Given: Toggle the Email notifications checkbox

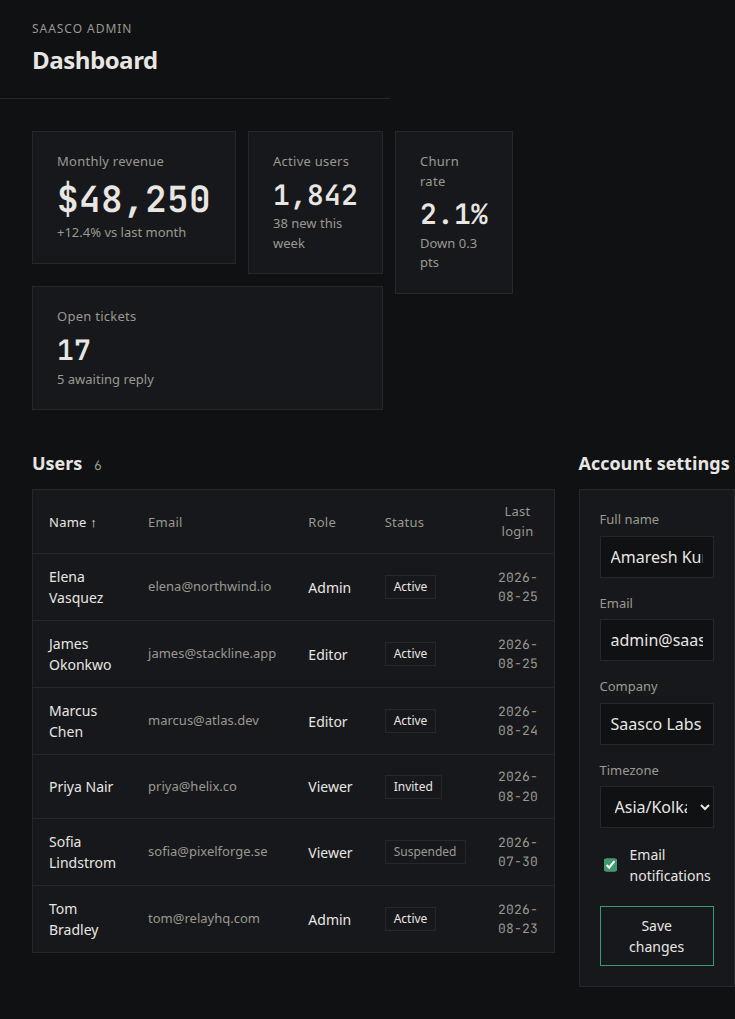Looking at the screenshot, I should (610, 865).
